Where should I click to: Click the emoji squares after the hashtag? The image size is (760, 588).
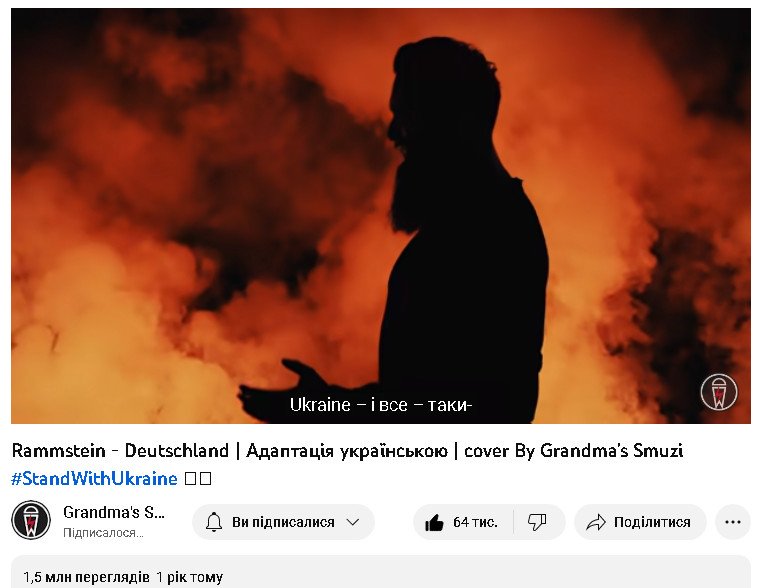198,479
